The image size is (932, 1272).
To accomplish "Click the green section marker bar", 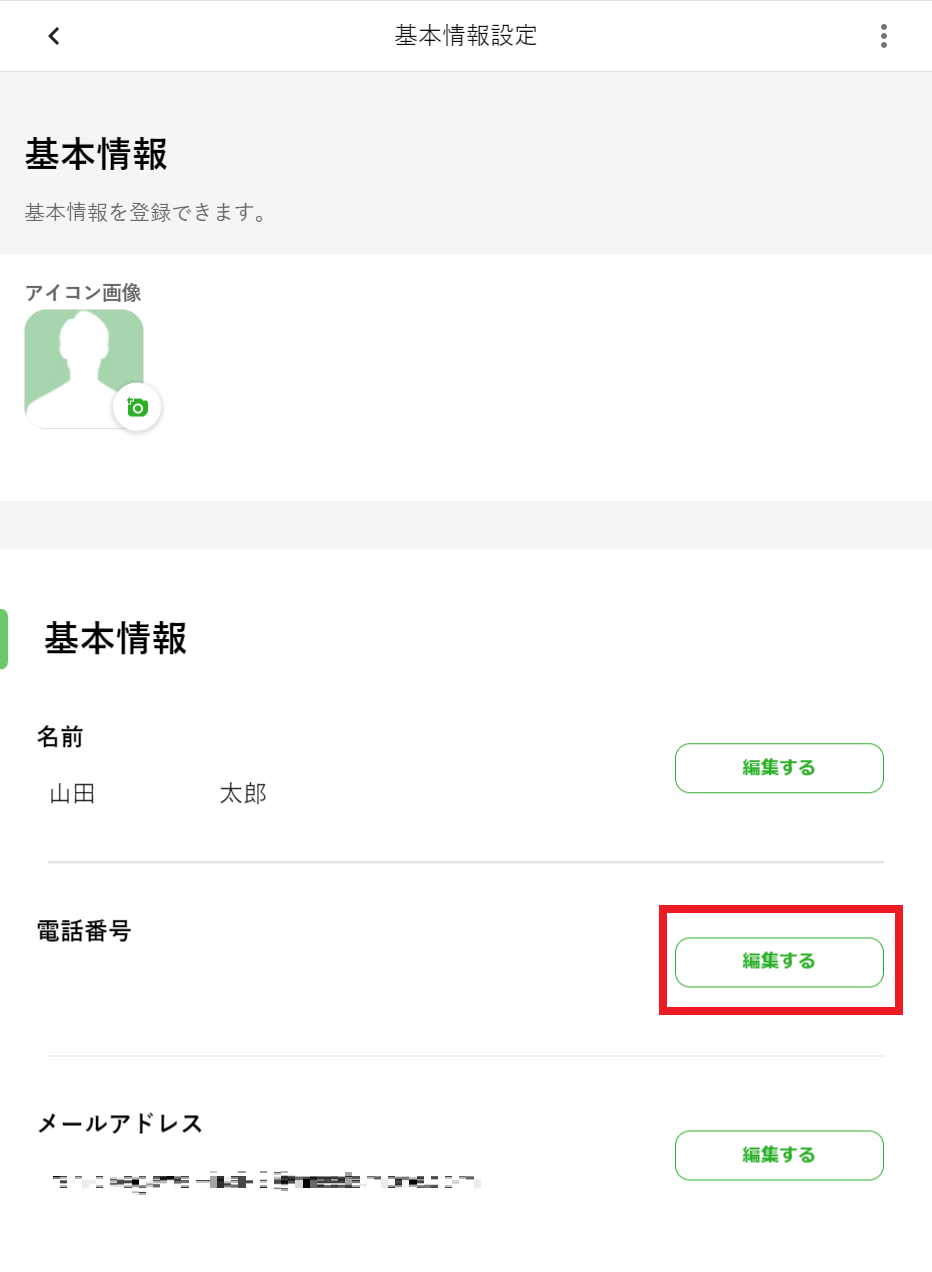I will pyautogui.click(x=4, y=639).
